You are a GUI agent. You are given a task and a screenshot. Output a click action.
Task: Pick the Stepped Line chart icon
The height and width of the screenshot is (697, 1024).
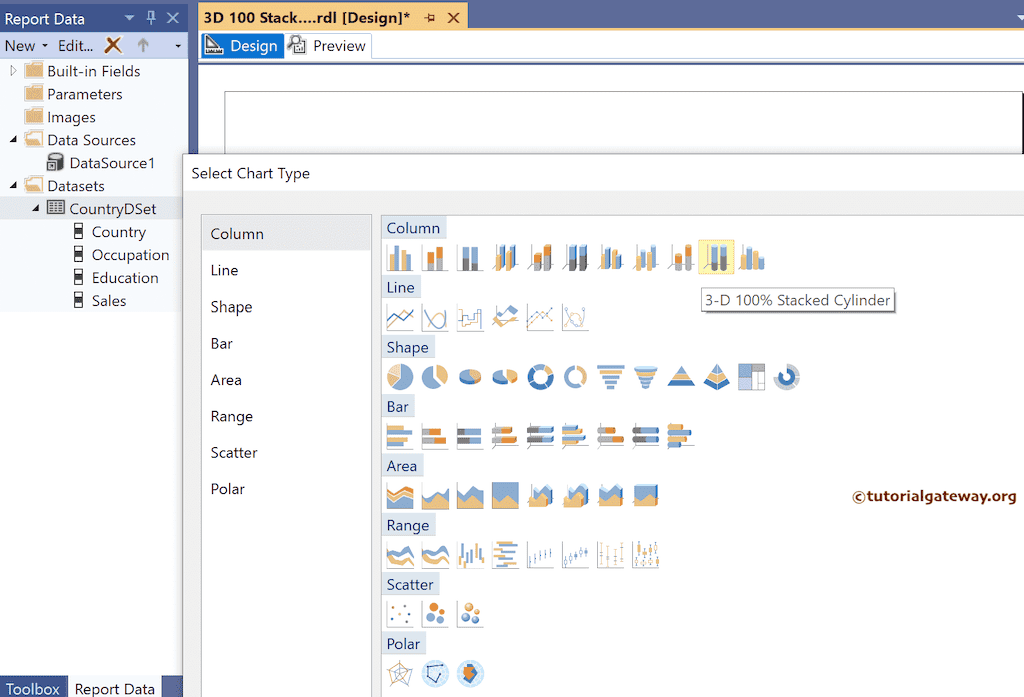(x=470, y=317)
